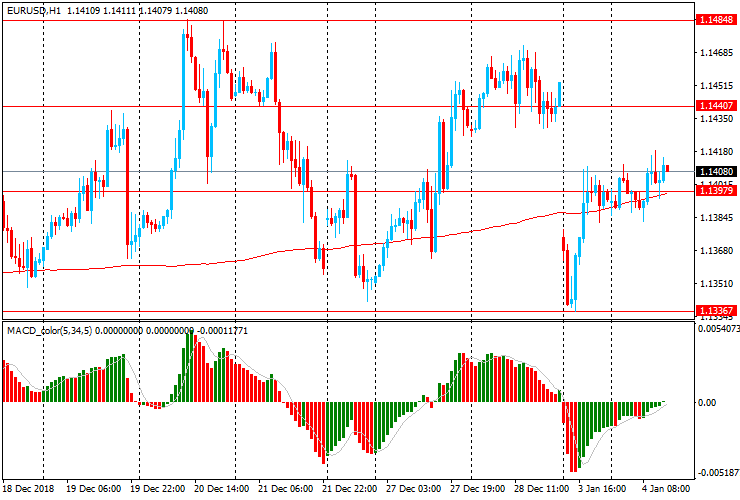Click the MACD_color(5,34,5) indicator label
The image size is (740, 500).
coord(49,329)
